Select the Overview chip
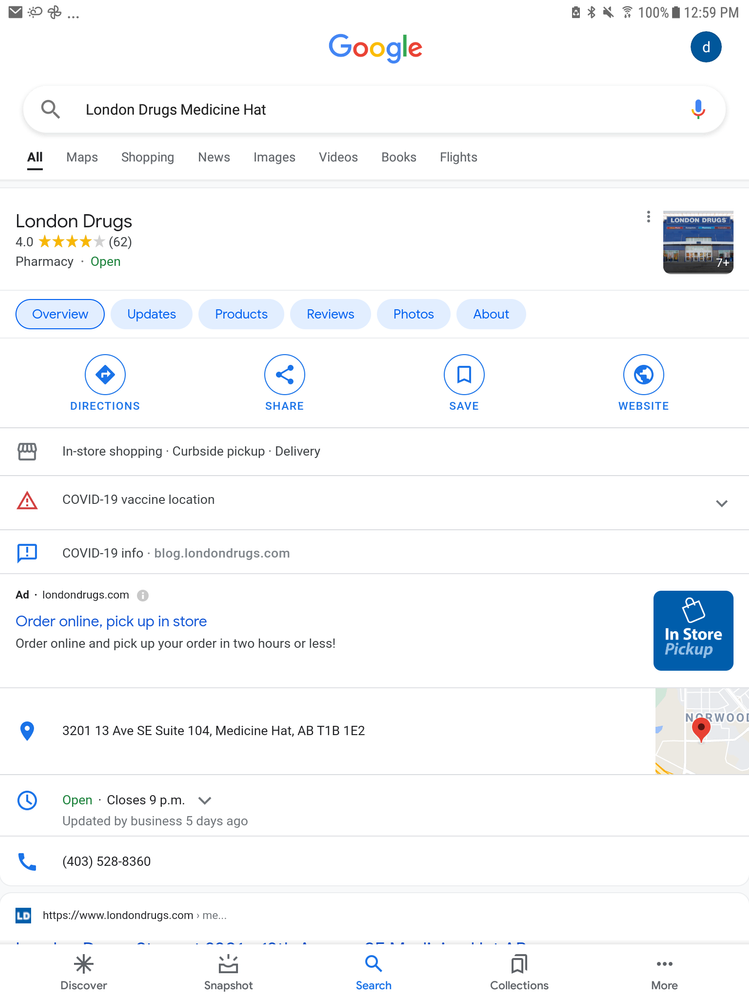The image size is (749, 999). coord(60,314)
